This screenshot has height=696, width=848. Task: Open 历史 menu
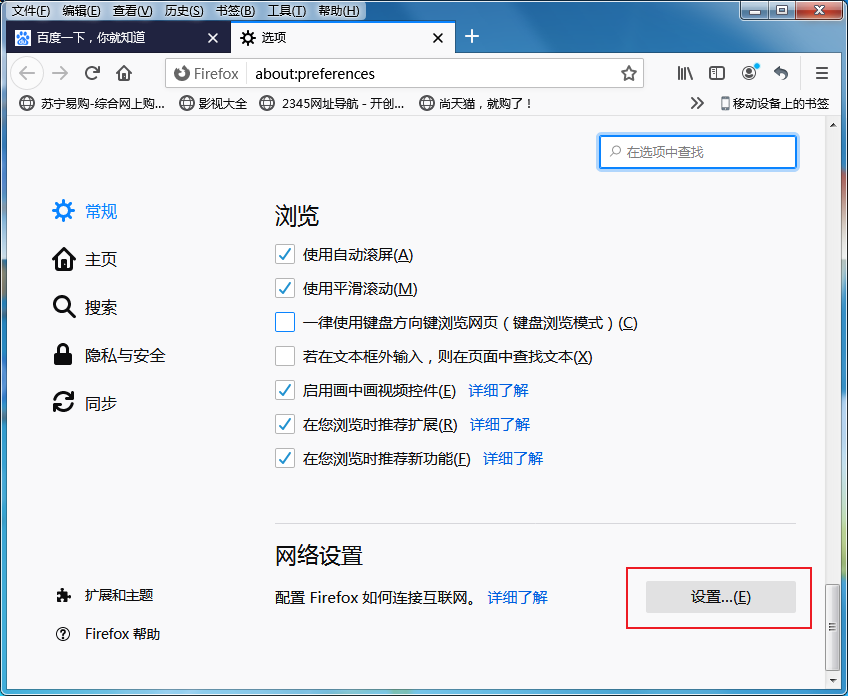click(x=184, y=10)
